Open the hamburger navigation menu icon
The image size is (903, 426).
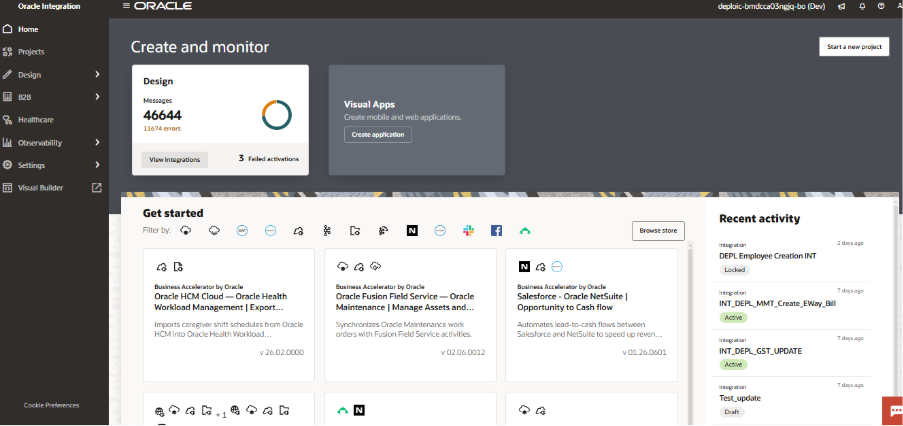point(126,6)
